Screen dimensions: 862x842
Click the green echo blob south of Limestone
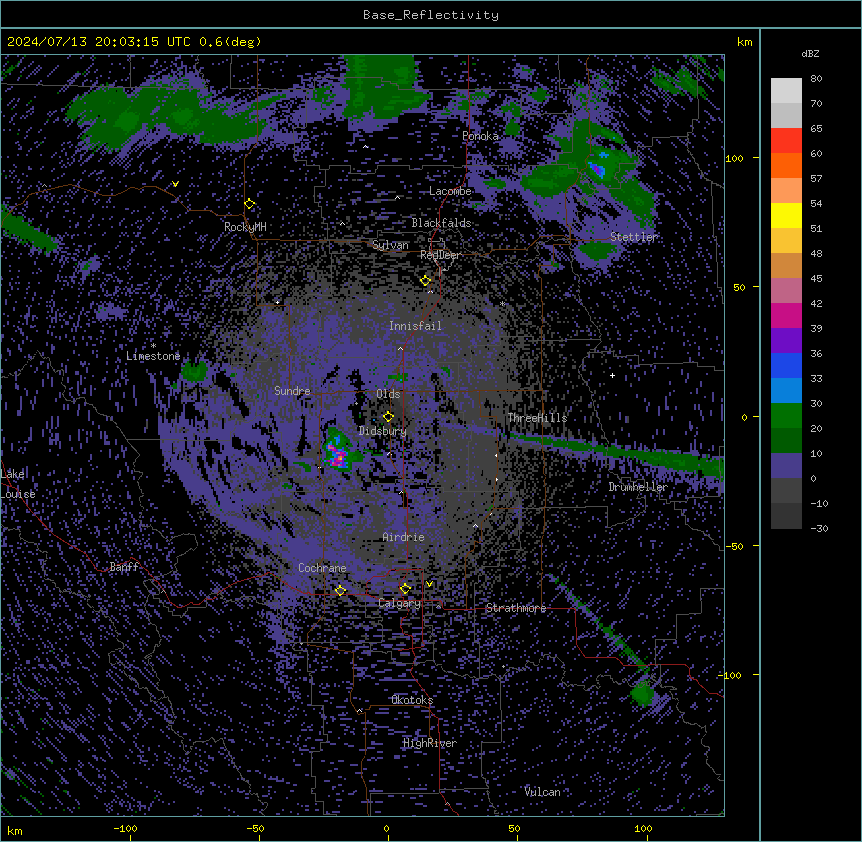(x=194, y=372)
